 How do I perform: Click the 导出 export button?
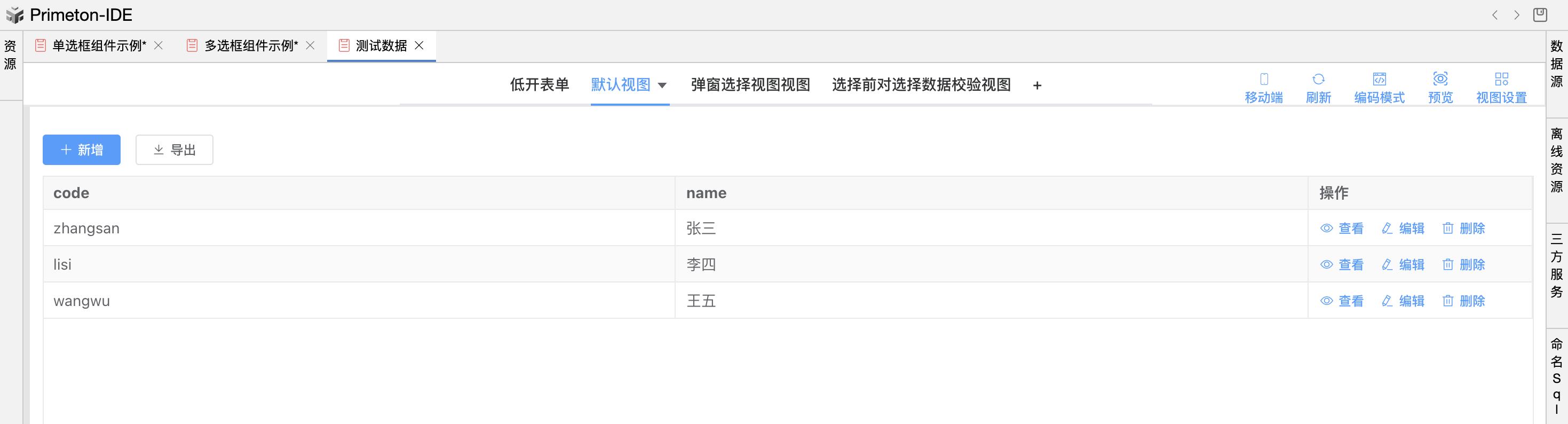pyautogui.click(x=174, y=150)
